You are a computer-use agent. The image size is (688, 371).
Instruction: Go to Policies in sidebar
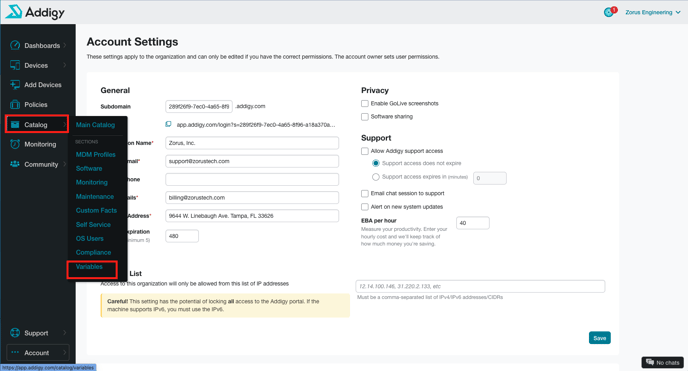pos(36,104)
